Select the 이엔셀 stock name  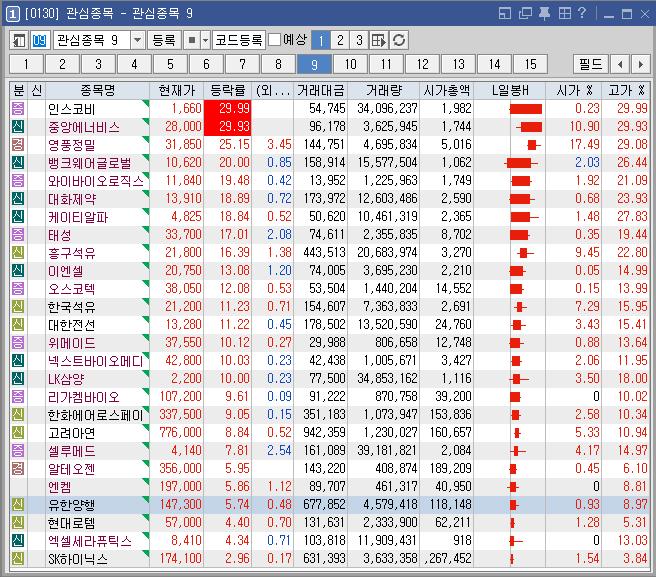point(65,271)
